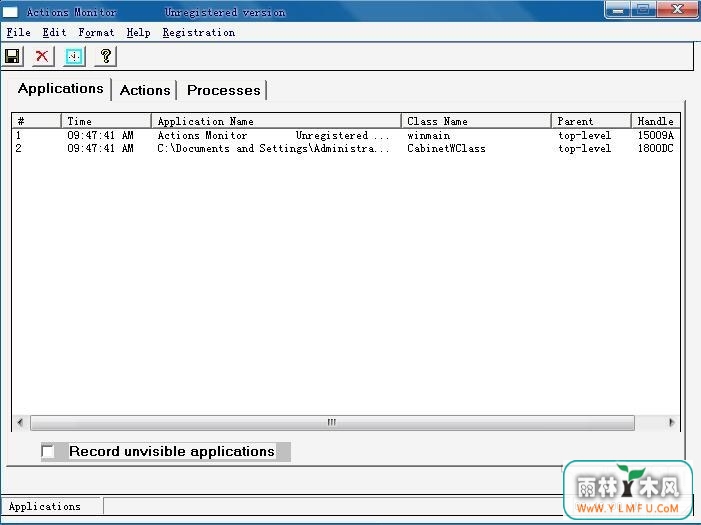Click top-level parent cell in row 1
This screenshot has height=525, width=701.
pyautogui.click(x=584, y=135)
